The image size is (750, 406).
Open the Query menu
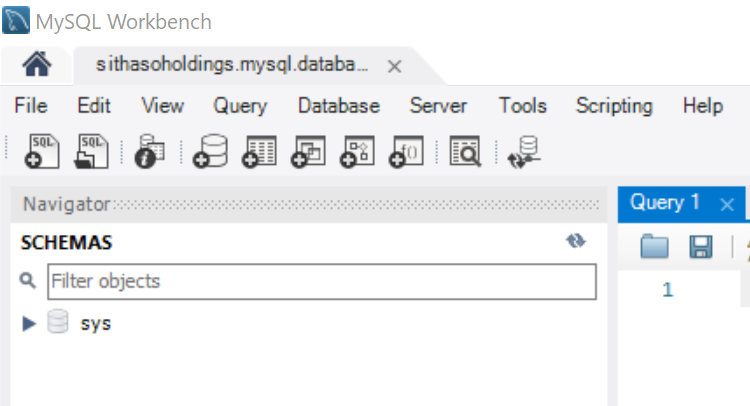tap(240, 106)
